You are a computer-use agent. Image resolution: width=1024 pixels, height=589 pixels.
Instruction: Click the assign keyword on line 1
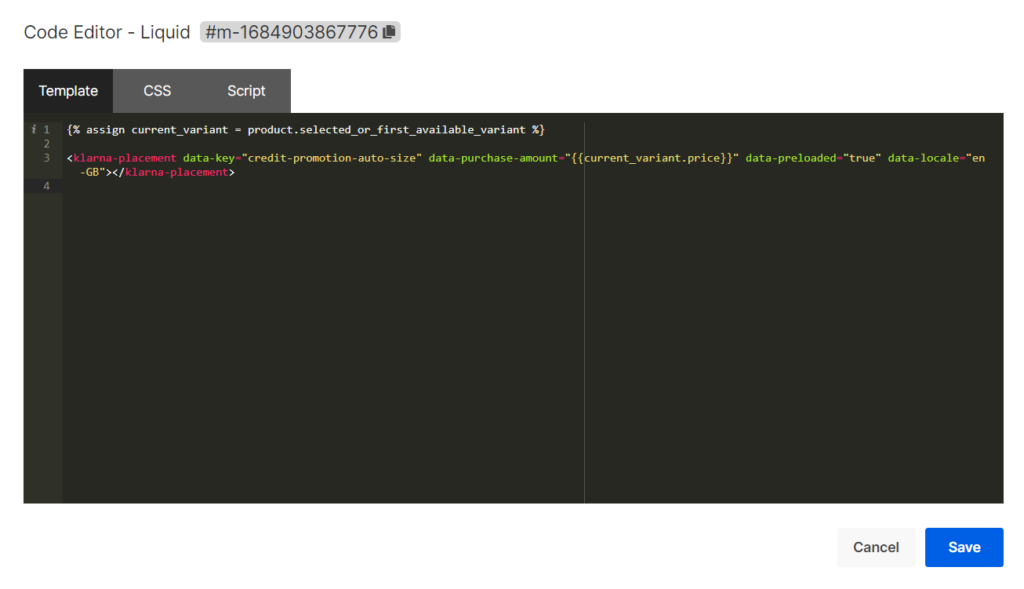[106, 130]
